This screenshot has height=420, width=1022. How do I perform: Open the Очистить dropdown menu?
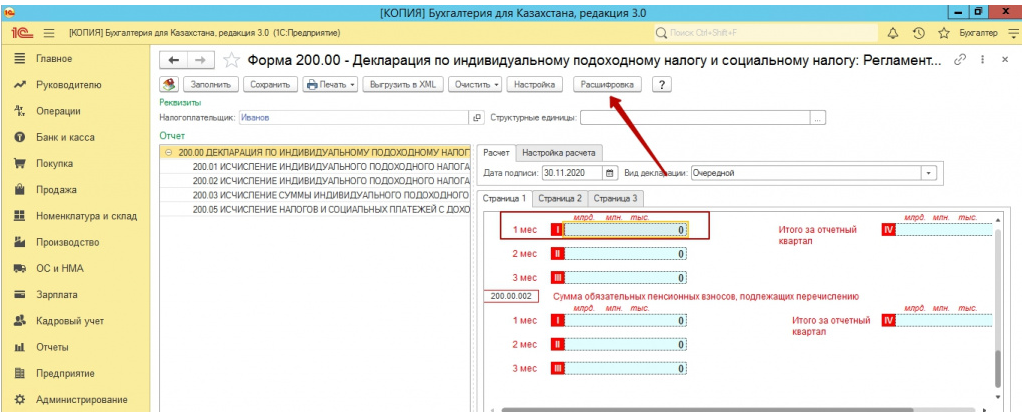click(x=473, y=85)
